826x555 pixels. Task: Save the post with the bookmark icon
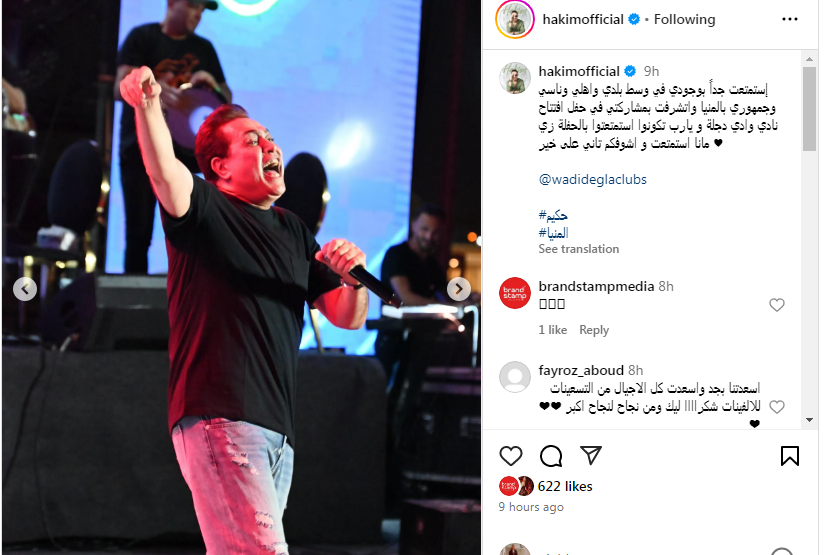pyautogui.click(x=790, y=456)
